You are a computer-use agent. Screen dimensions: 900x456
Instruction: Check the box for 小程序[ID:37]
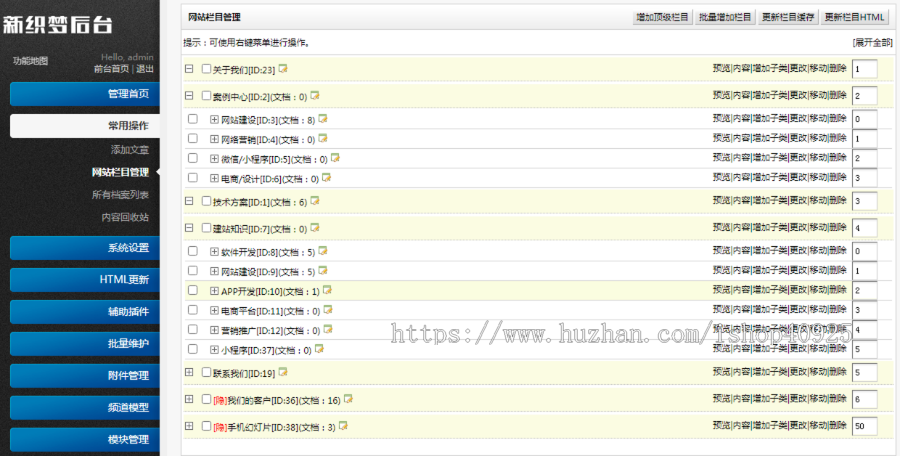point(193,349)
